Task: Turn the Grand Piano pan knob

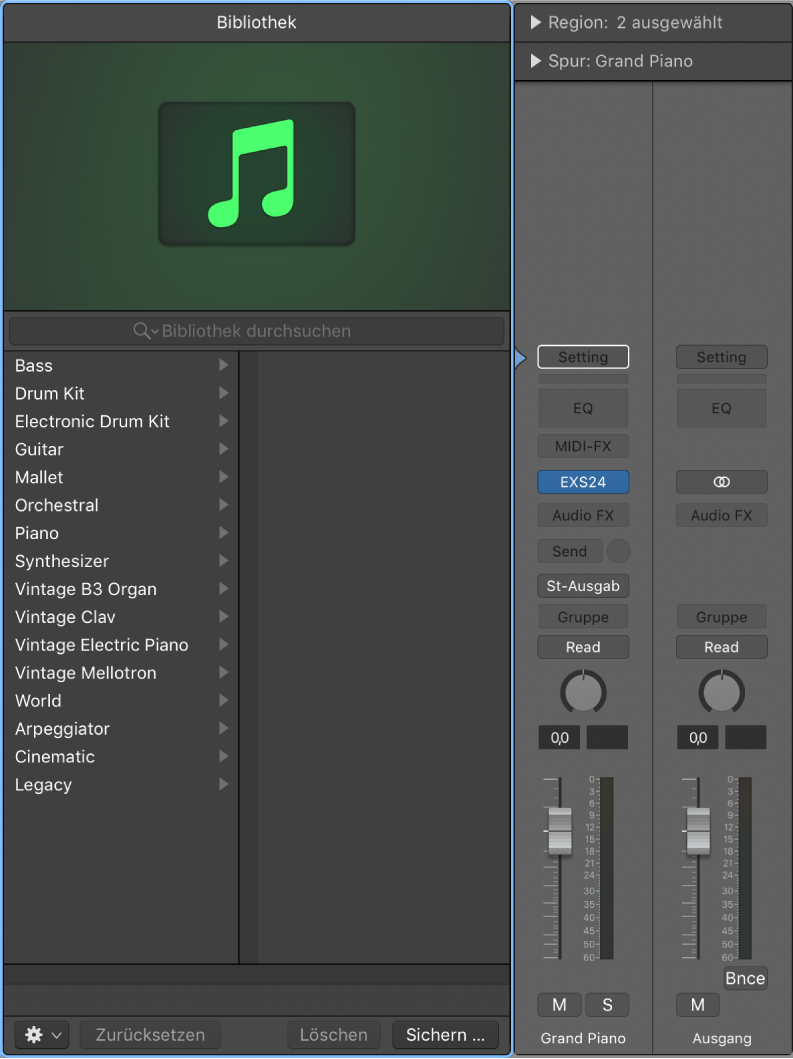Action: [583, 692]
